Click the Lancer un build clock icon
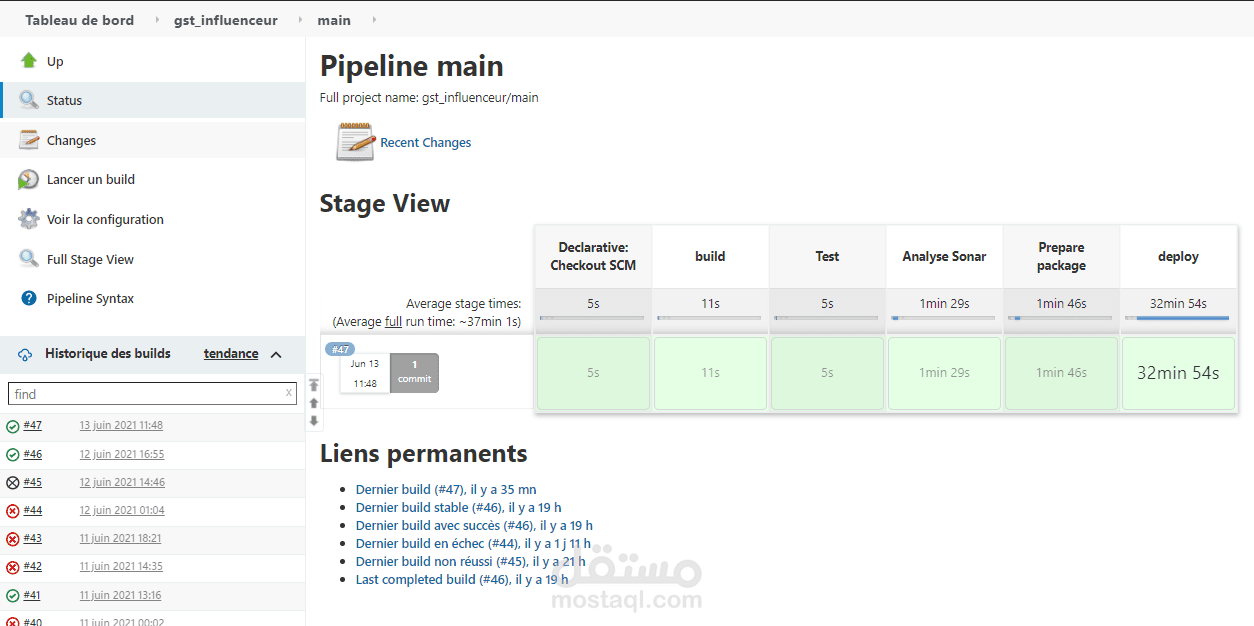1254x626 pixels. (29, 180)
